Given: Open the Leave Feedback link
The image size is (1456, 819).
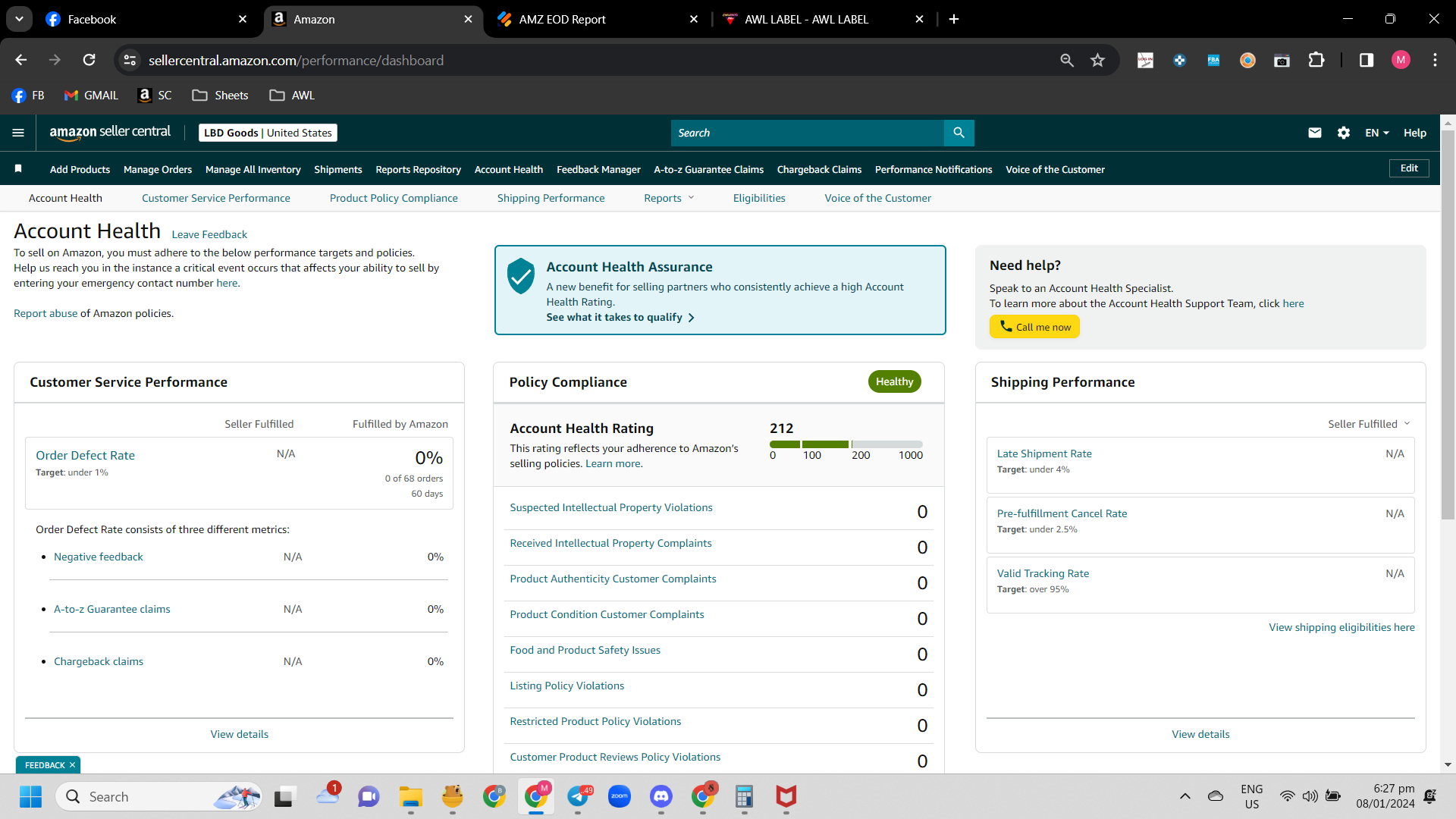Looking at the screenshot, I should tap(209, 234).
